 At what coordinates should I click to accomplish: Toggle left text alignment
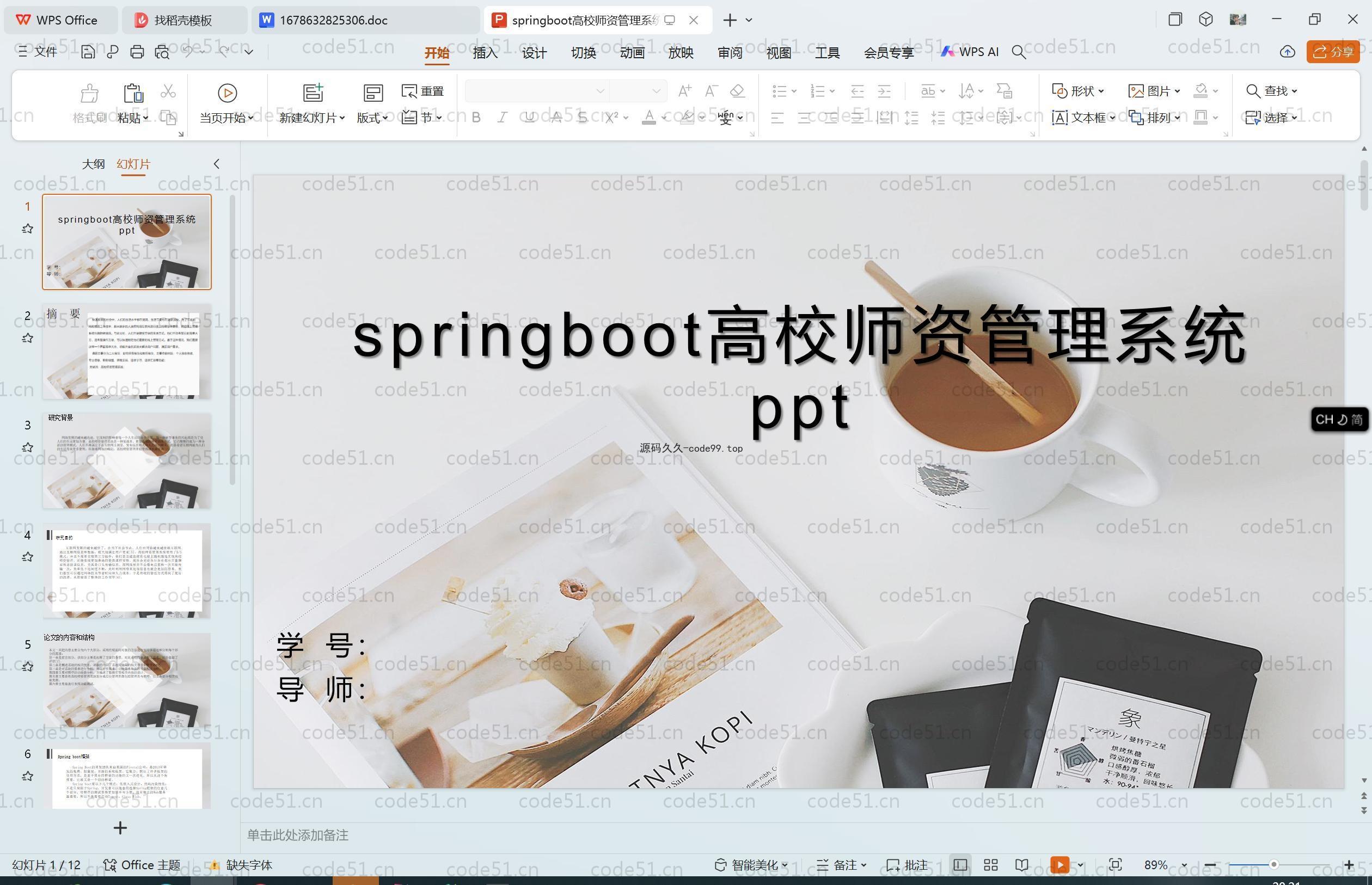point(777,118)
